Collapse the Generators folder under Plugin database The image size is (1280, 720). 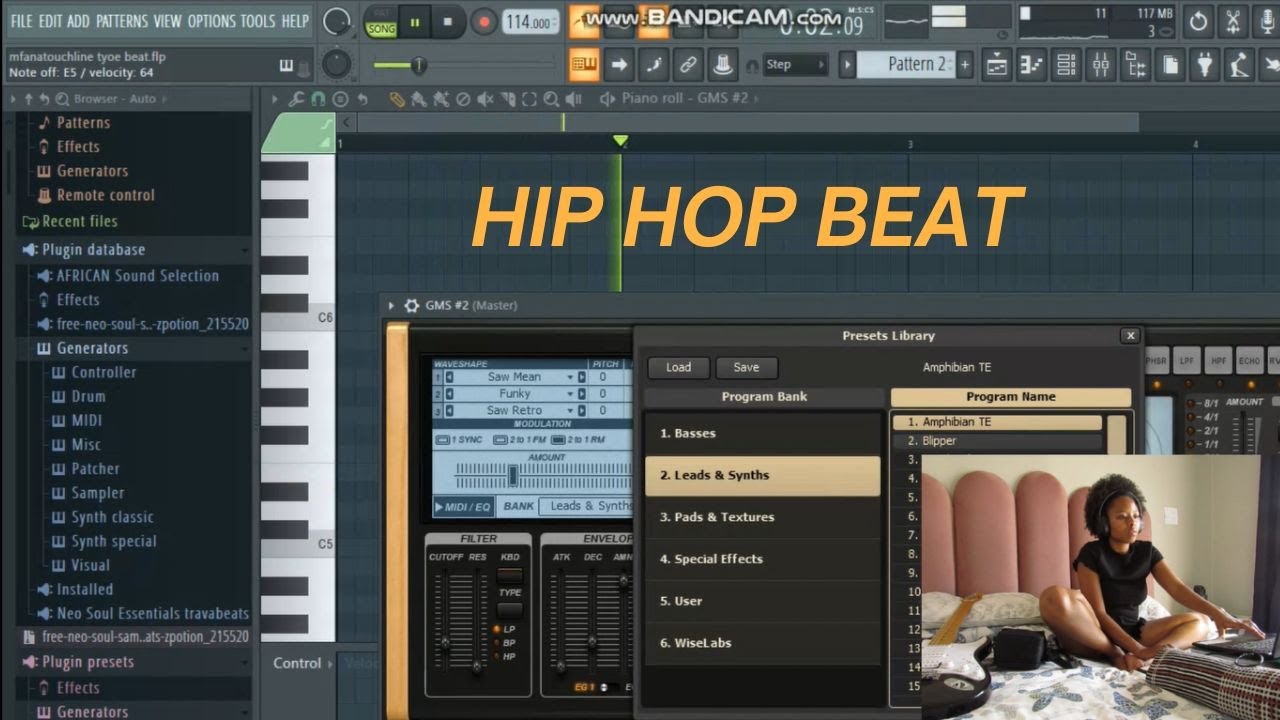point(92,348)
